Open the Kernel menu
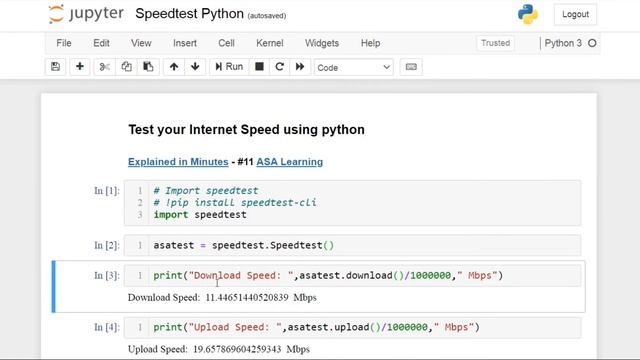Image resolution: width=640 pixels, height=360 pixels. pyautogui.click(x=269, y=43)
